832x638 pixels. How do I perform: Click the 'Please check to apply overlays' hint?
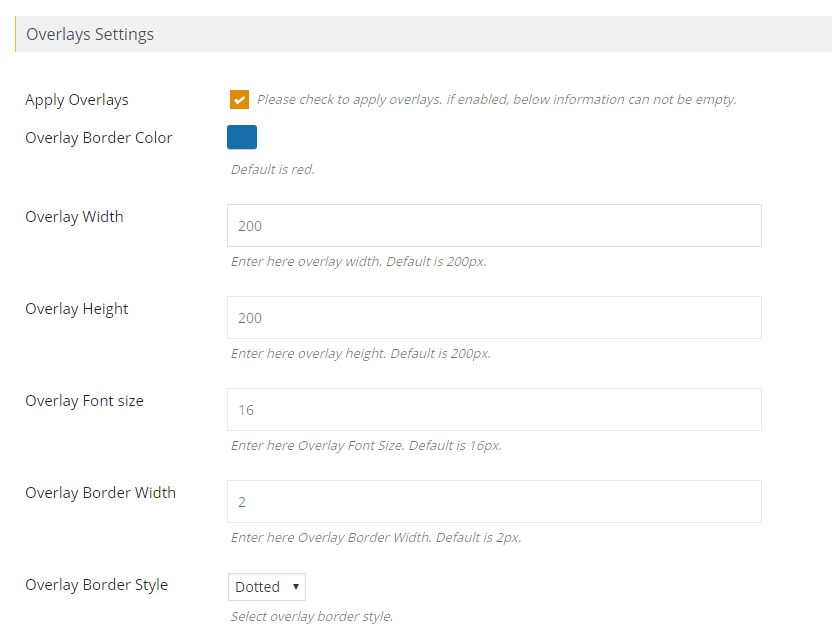coord(496,100)
